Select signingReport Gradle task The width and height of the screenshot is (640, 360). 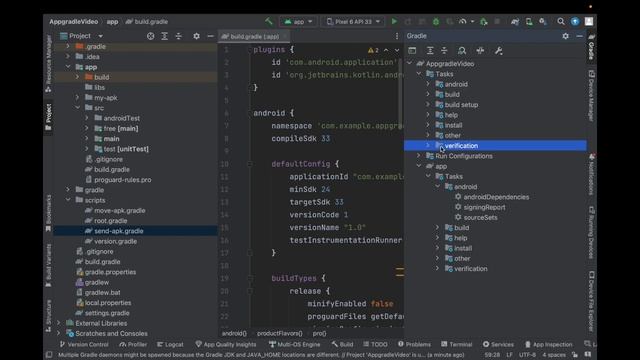tap(484, 207)
